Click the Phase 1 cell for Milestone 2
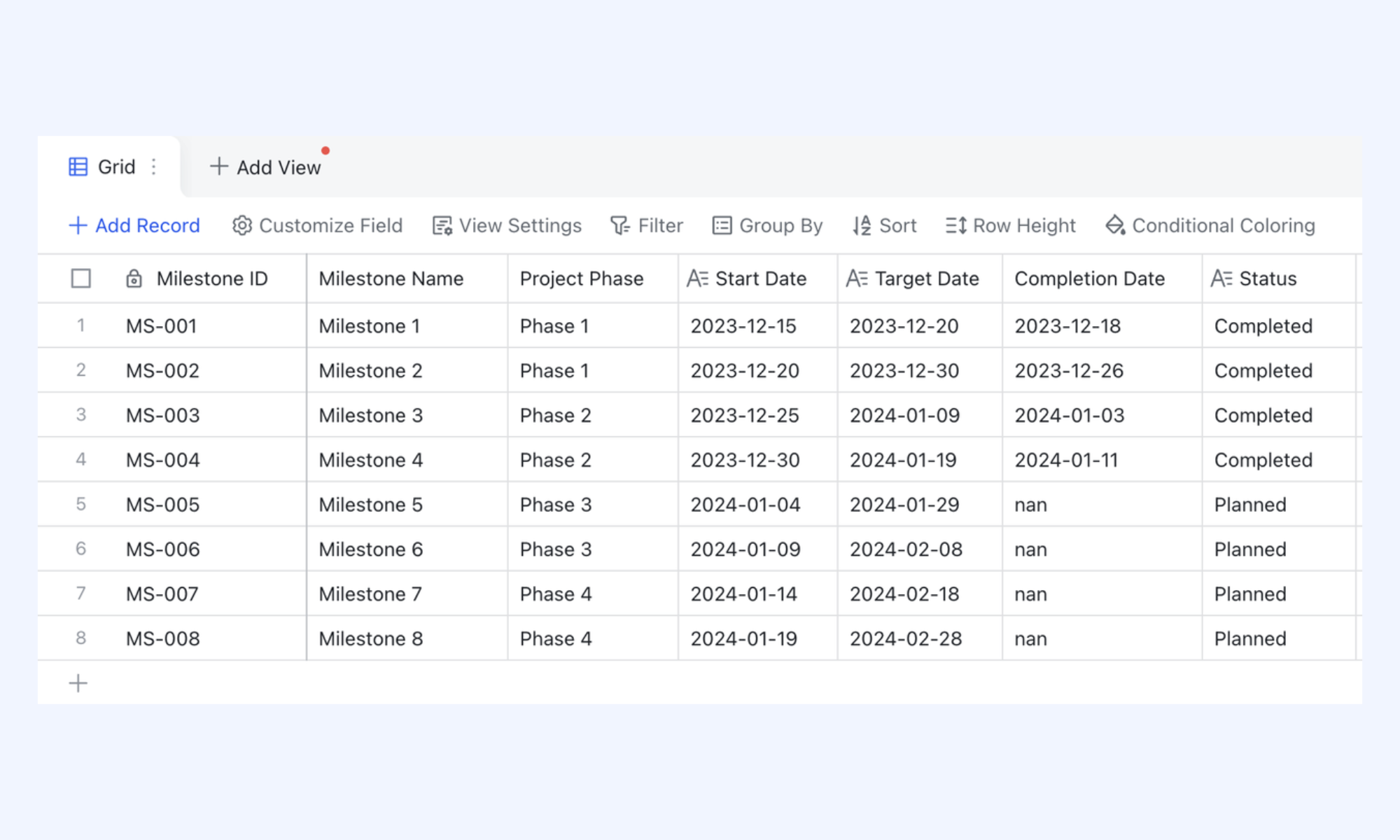 click(x=593, y=370)
